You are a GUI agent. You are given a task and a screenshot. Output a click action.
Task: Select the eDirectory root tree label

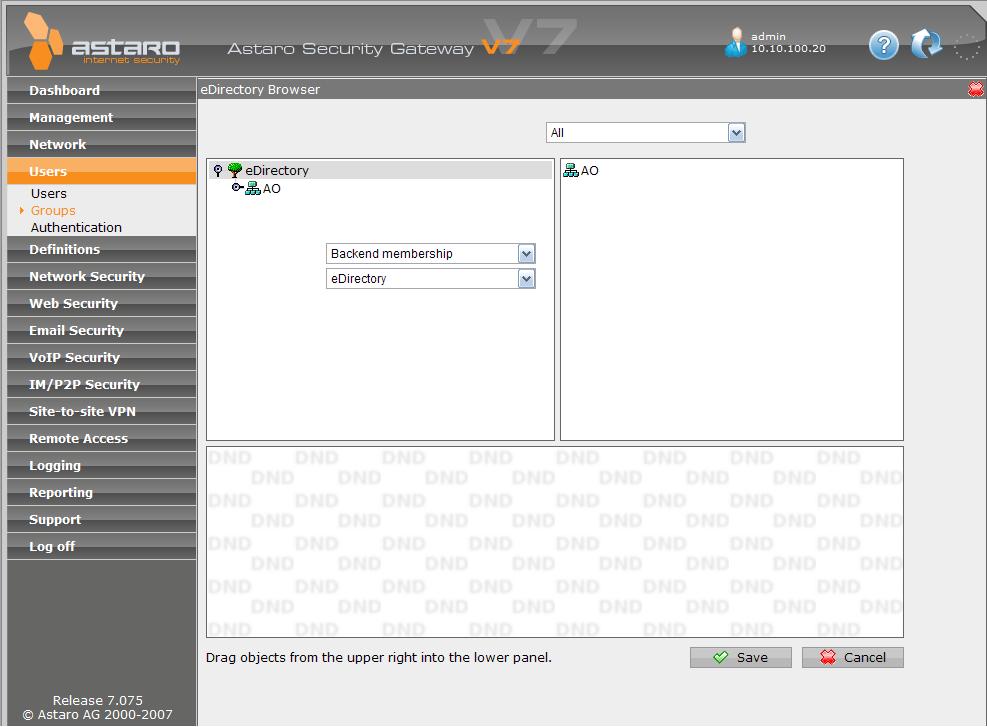tap(277, 171)
